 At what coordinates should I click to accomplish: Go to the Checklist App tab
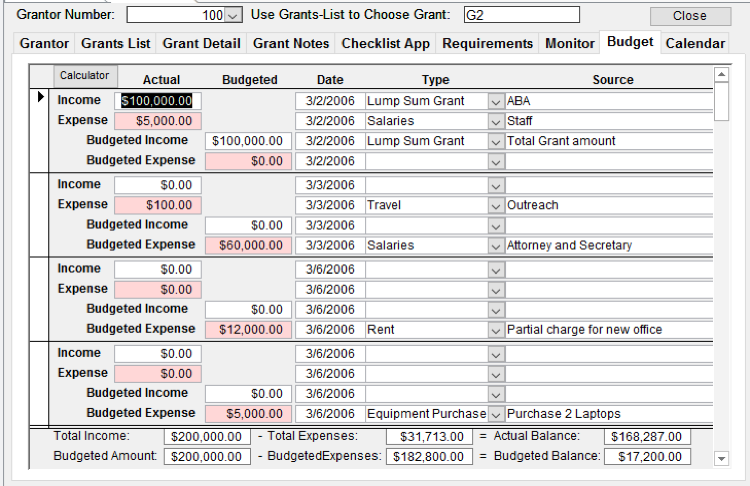tap(386, 44)
